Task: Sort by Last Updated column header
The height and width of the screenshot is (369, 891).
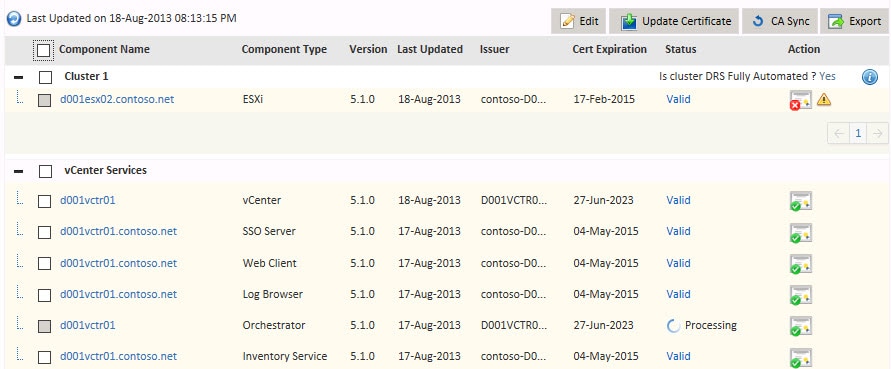Action: point(430,49)
